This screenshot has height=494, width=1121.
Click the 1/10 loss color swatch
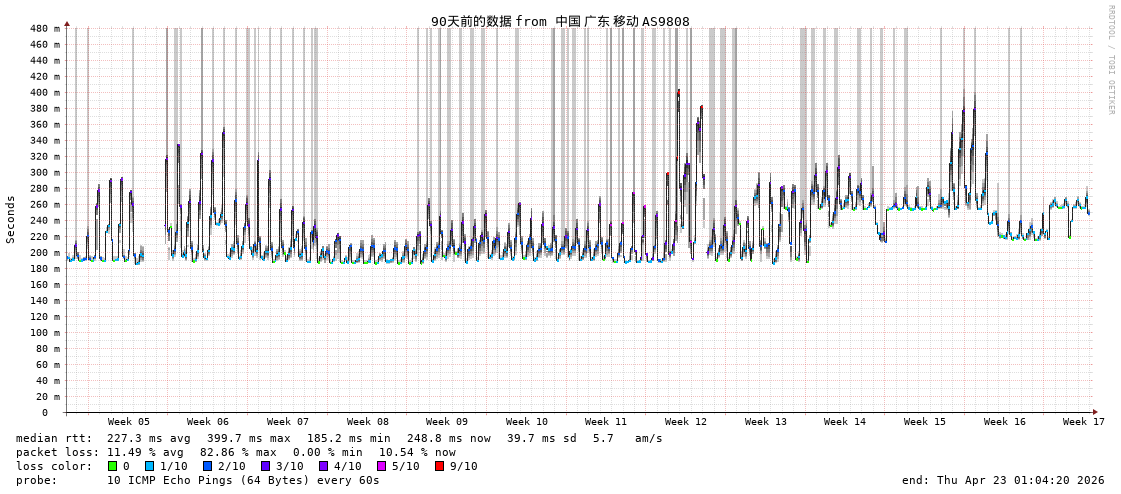pos(150,466)
